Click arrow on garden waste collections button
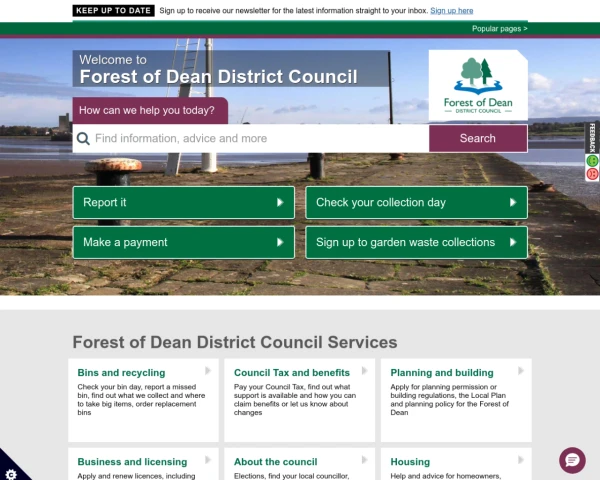The height and width of the screenshot is (480, 600). (x=513, y=242)
